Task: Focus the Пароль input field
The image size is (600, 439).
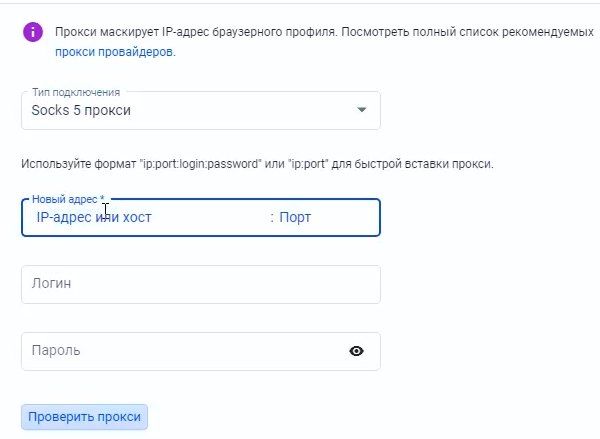Action: click(184, 351)
